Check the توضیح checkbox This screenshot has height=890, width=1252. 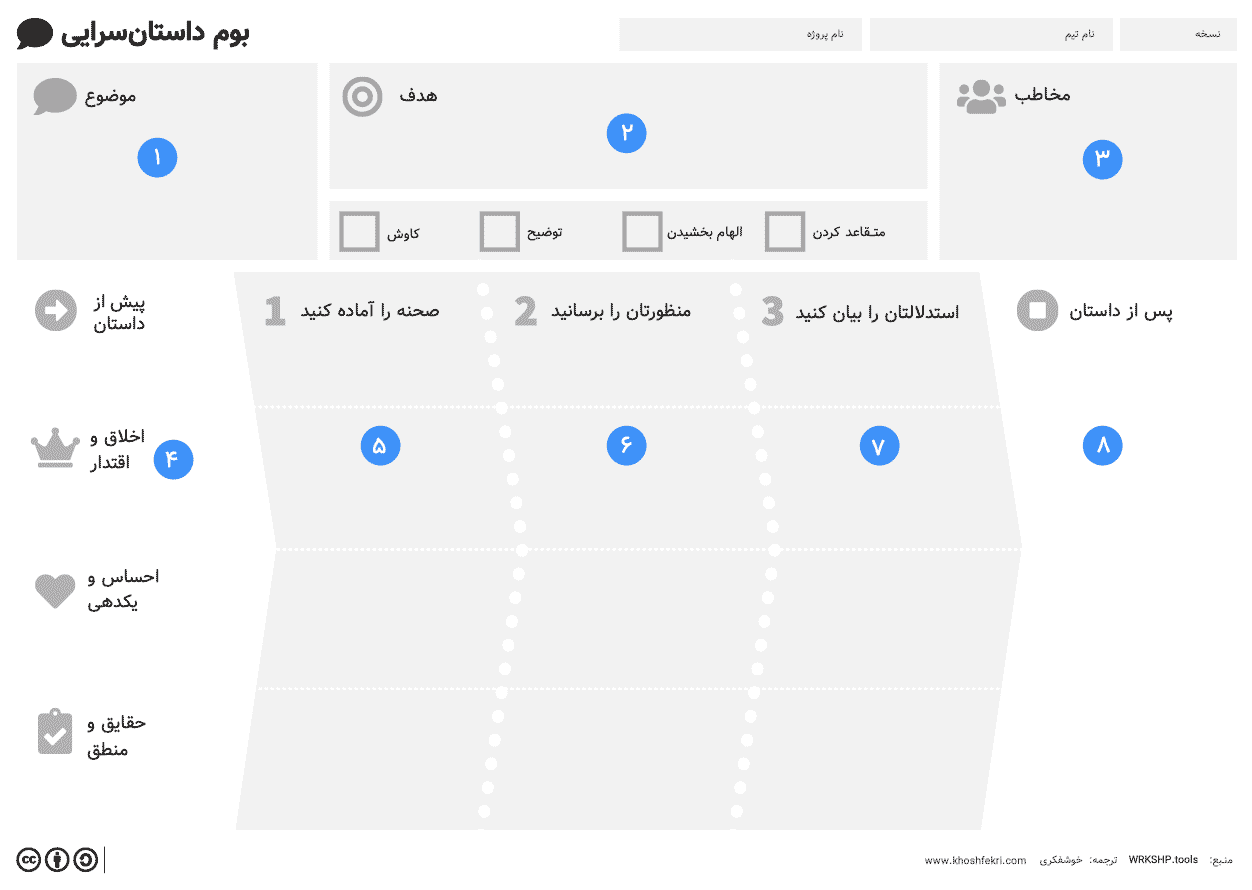click(x=500, y=232)
